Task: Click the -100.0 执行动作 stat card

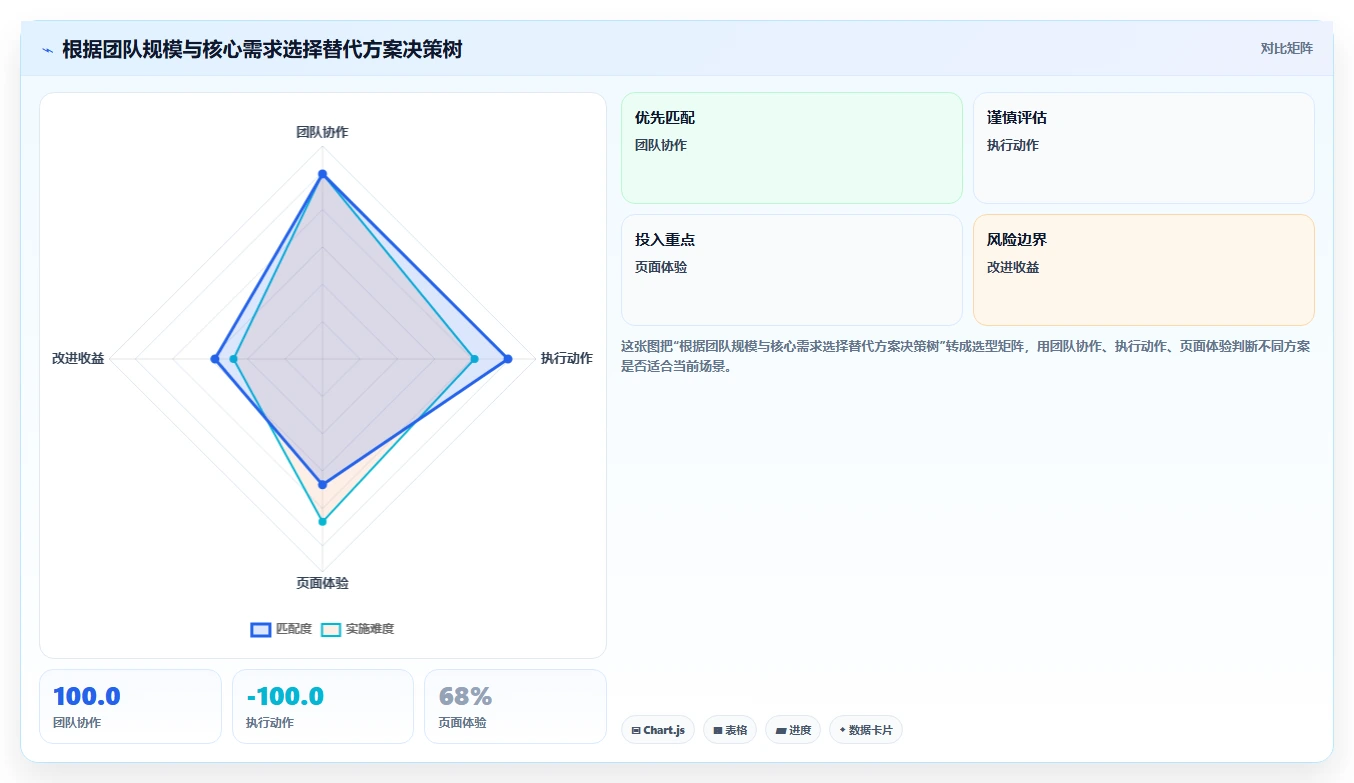Action: 323,706
